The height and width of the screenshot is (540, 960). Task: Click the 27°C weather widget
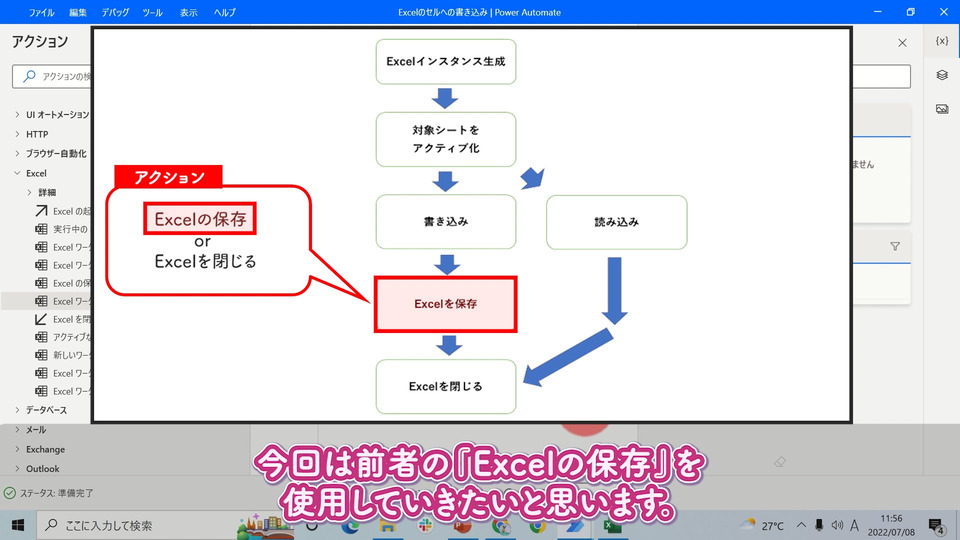(x=762, y=525)
